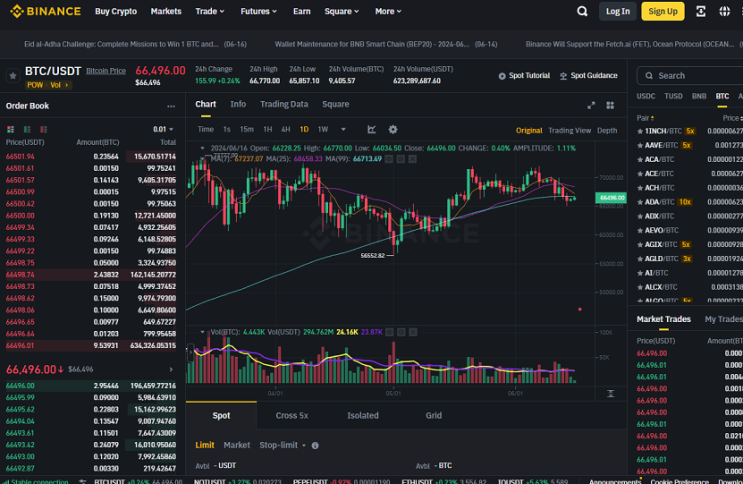Expand the arrow beside 66,496.00 mid price
Image resolution: width=743 pixels, height=484 pixels.
tap(171, 370)
